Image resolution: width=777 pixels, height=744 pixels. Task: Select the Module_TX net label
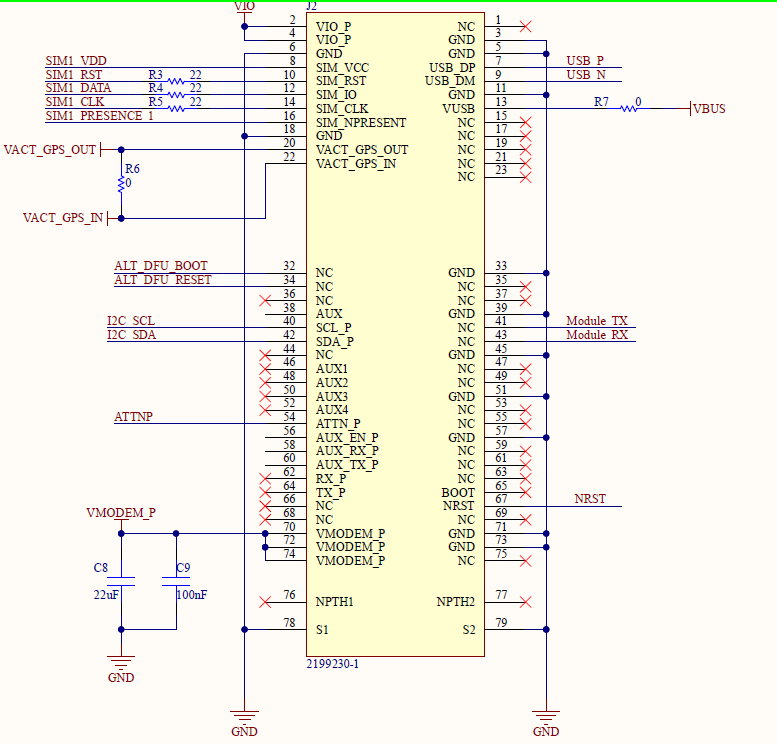[597, 321]
